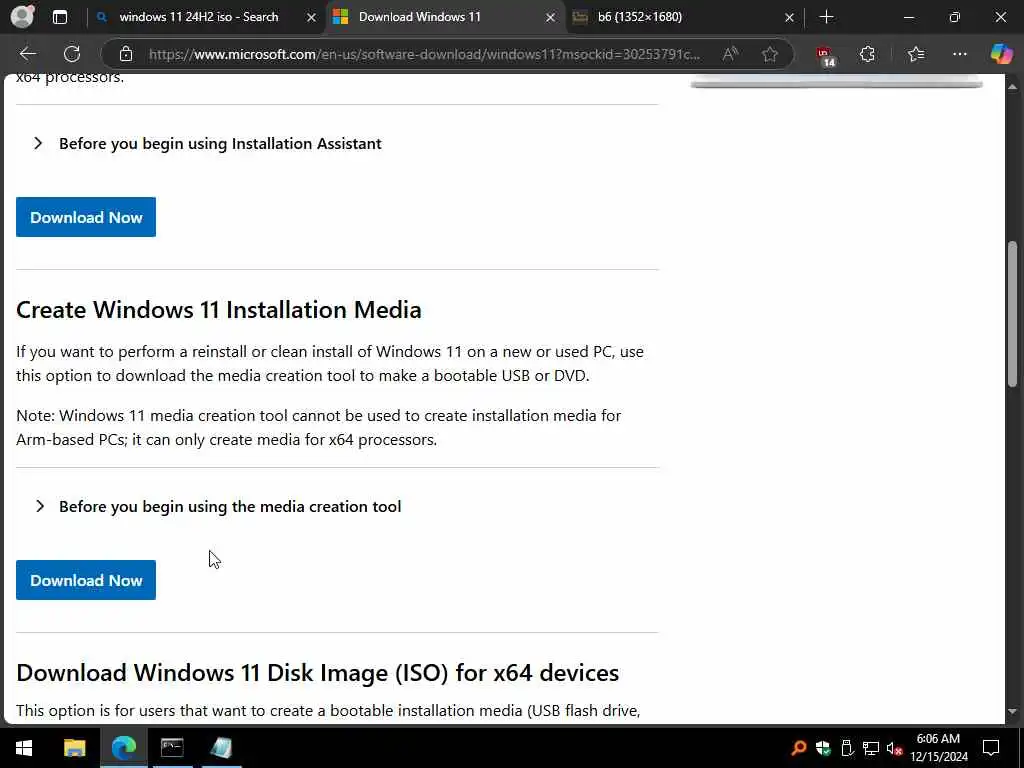Screen dimensions: 1024x768
Task: Add this page to favorites
Action: point(770,54)
